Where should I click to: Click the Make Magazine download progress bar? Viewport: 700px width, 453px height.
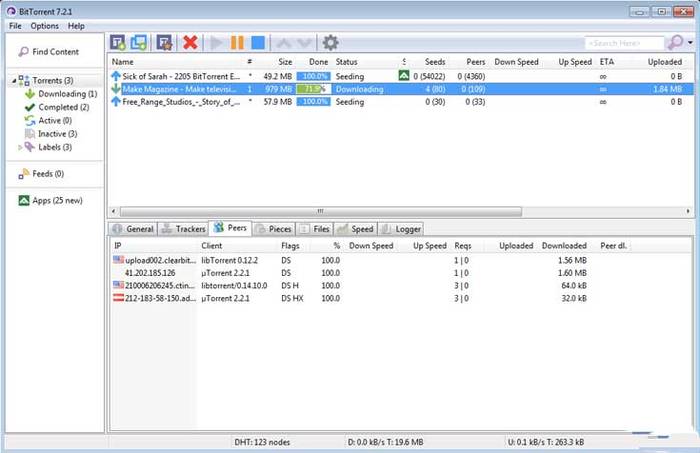coord(315,88)
